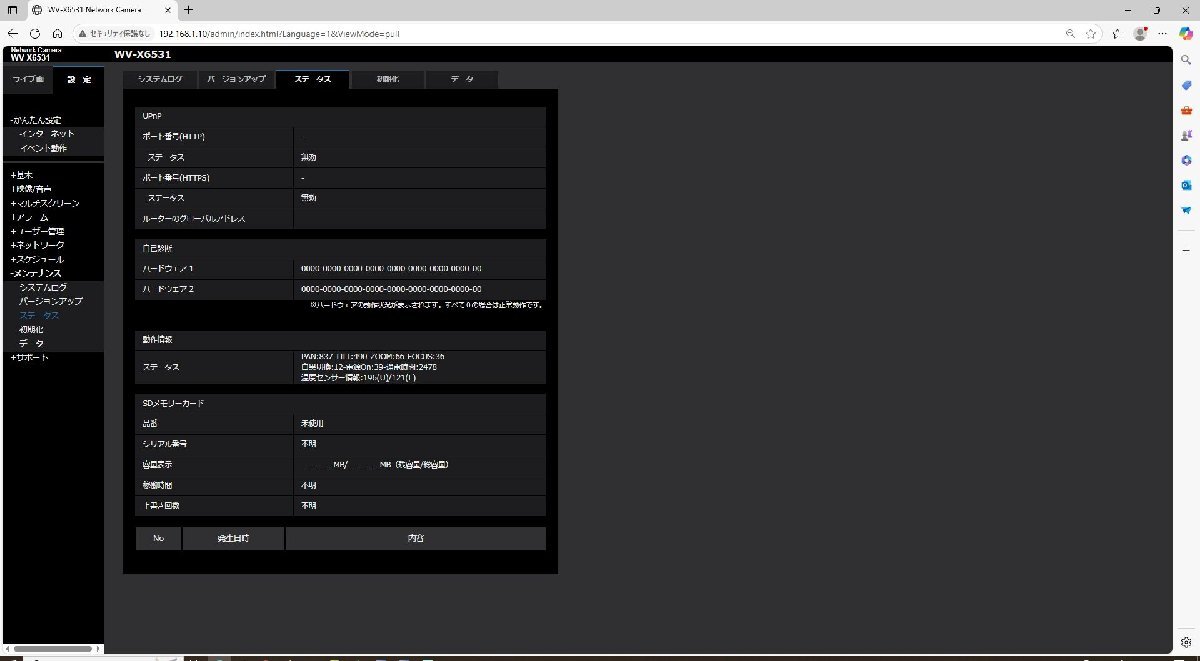Click the browser address bar
Image resolution: width=1200 pixels, height=661 pixels.
600,33
